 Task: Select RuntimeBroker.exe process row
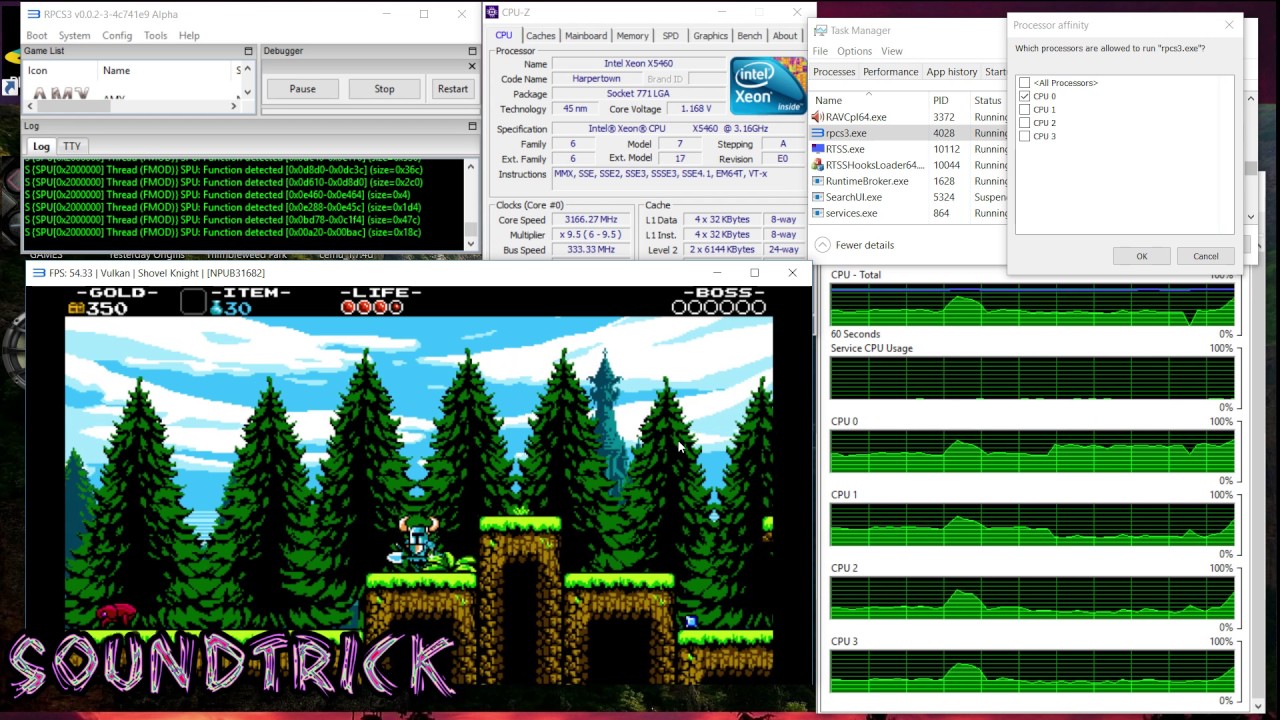(909, 181)
